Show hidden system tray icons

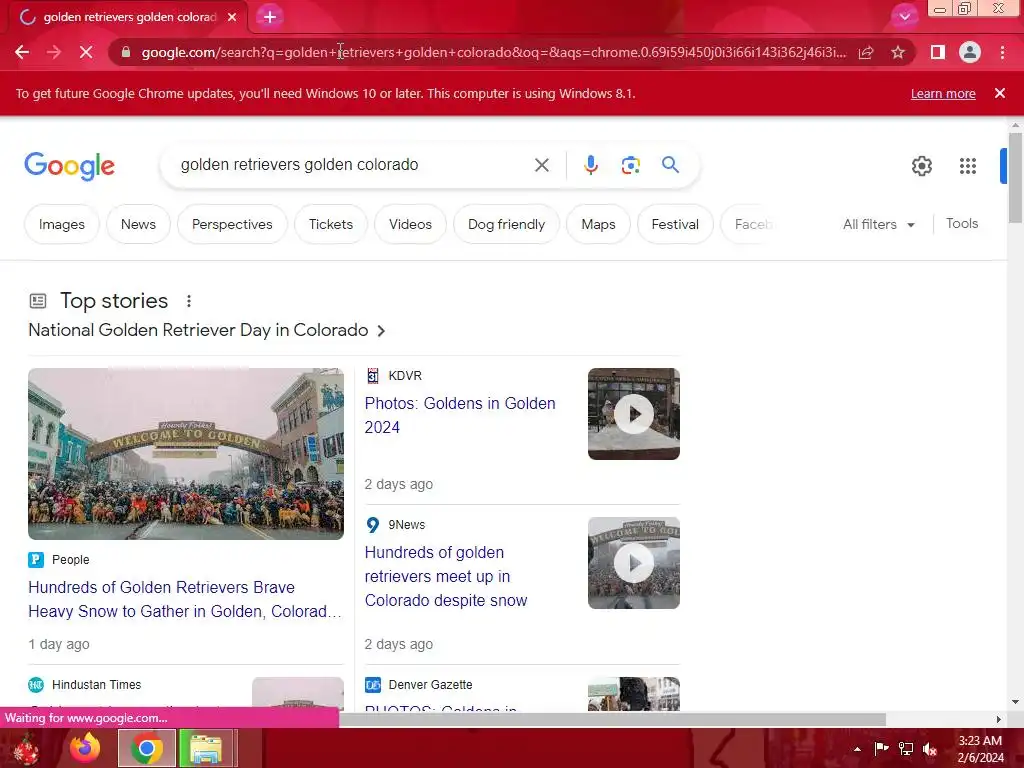[x=857, y=748]
